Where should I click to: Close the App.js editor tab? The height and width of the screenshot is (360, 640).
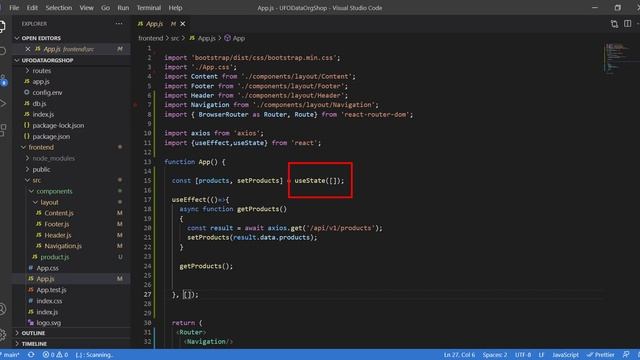click(183, 24)
